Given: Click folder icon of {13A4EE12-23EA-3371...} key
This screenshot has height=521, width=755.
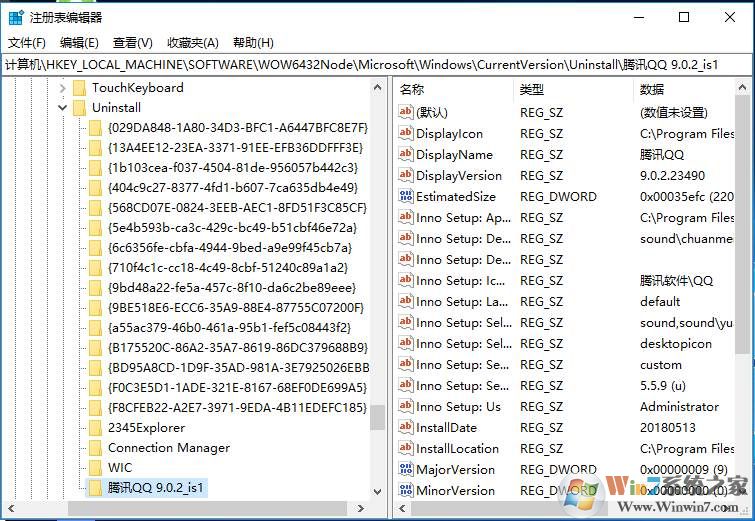Looking at the screenshot, I should [95, 148].
